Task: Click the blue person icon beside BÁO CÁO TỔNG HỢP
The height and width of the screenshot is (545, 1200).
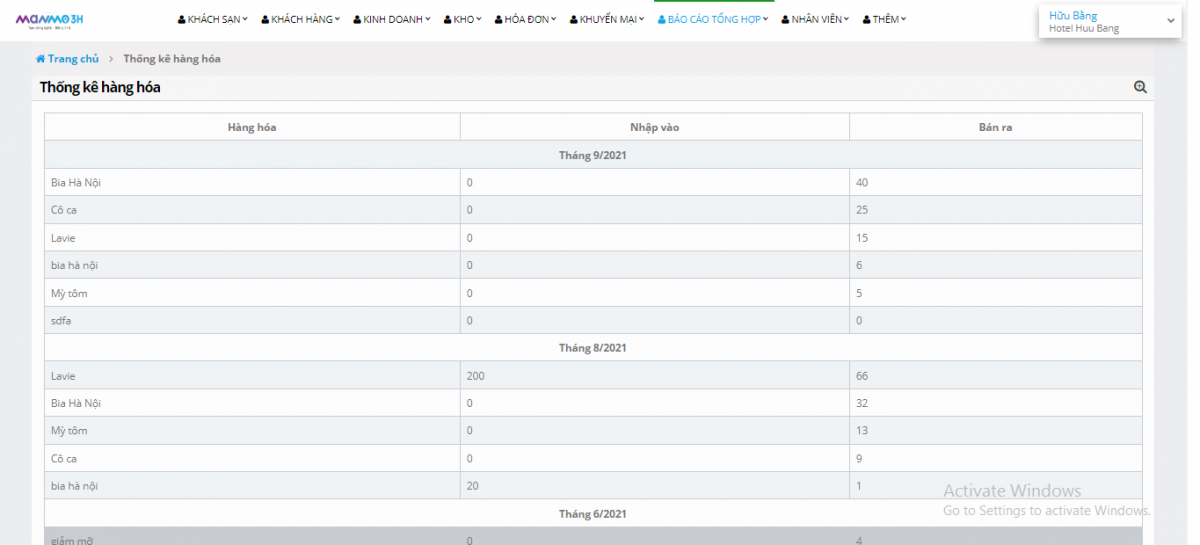Action: pyautogui.click(x=662, y=20)
